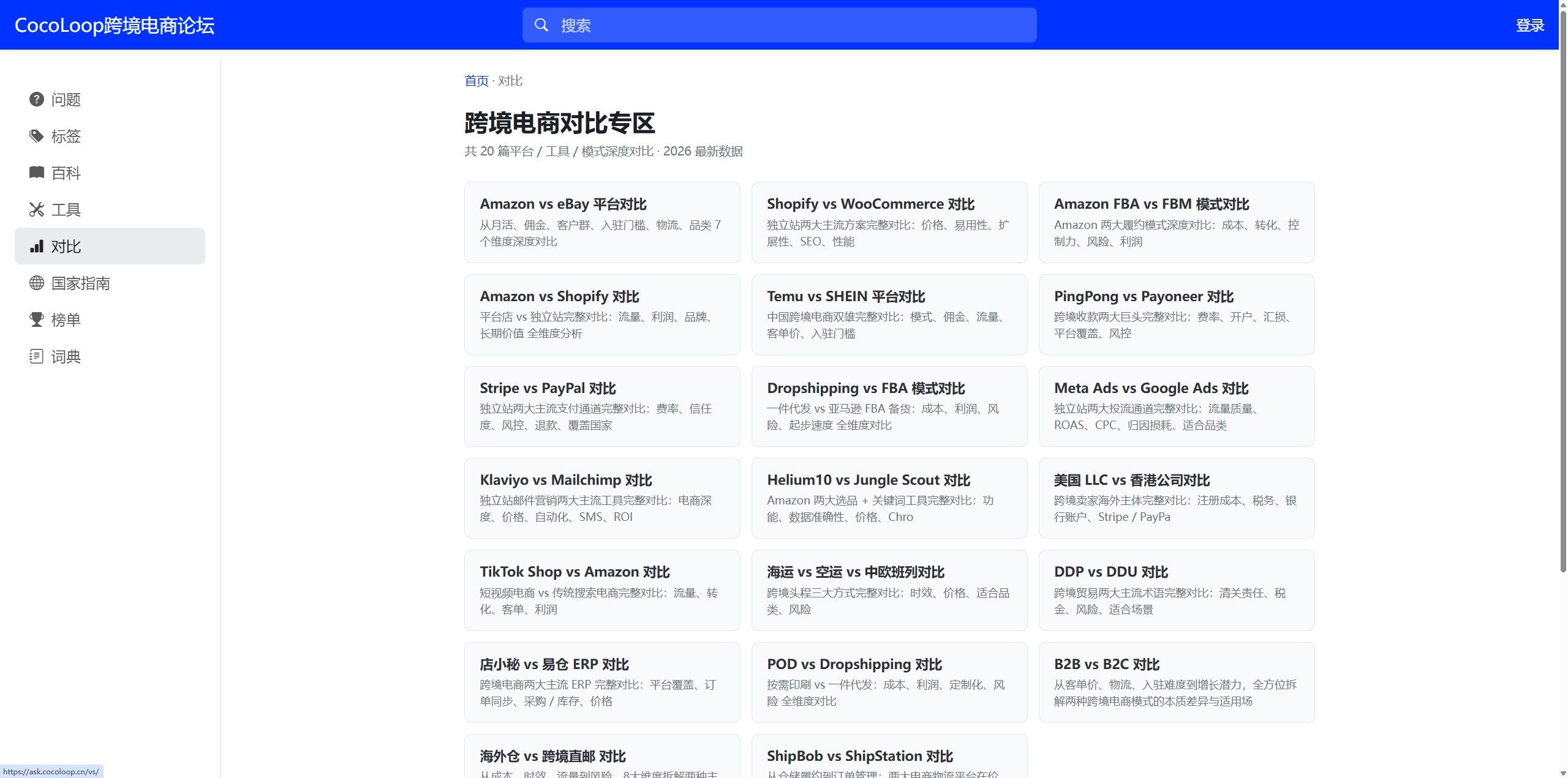Go to 百科 in the sidebar
Screen dimensions: 1568x778
[x=110, y=173]
